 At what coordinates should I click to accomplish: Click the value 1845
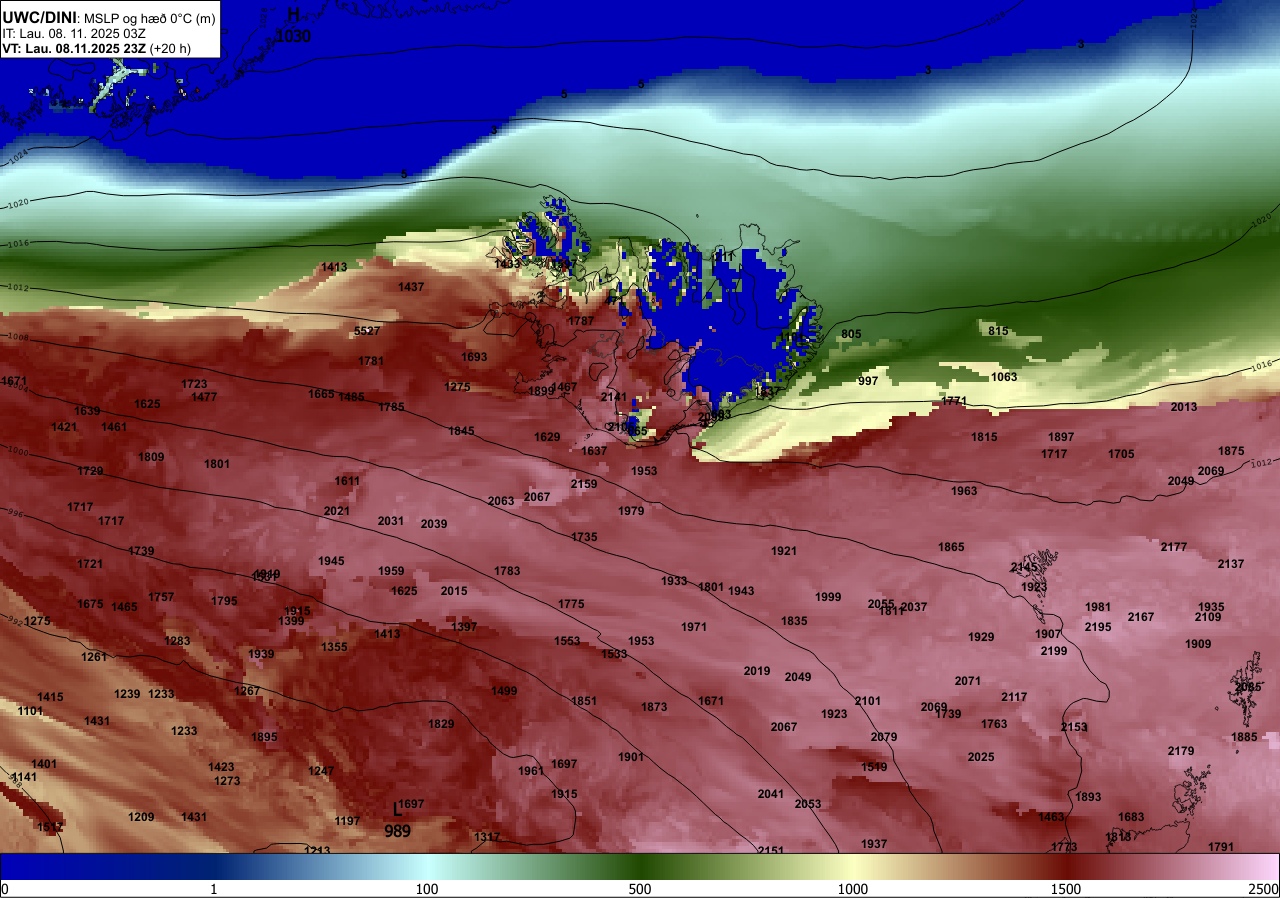click(x=461, y=431)
